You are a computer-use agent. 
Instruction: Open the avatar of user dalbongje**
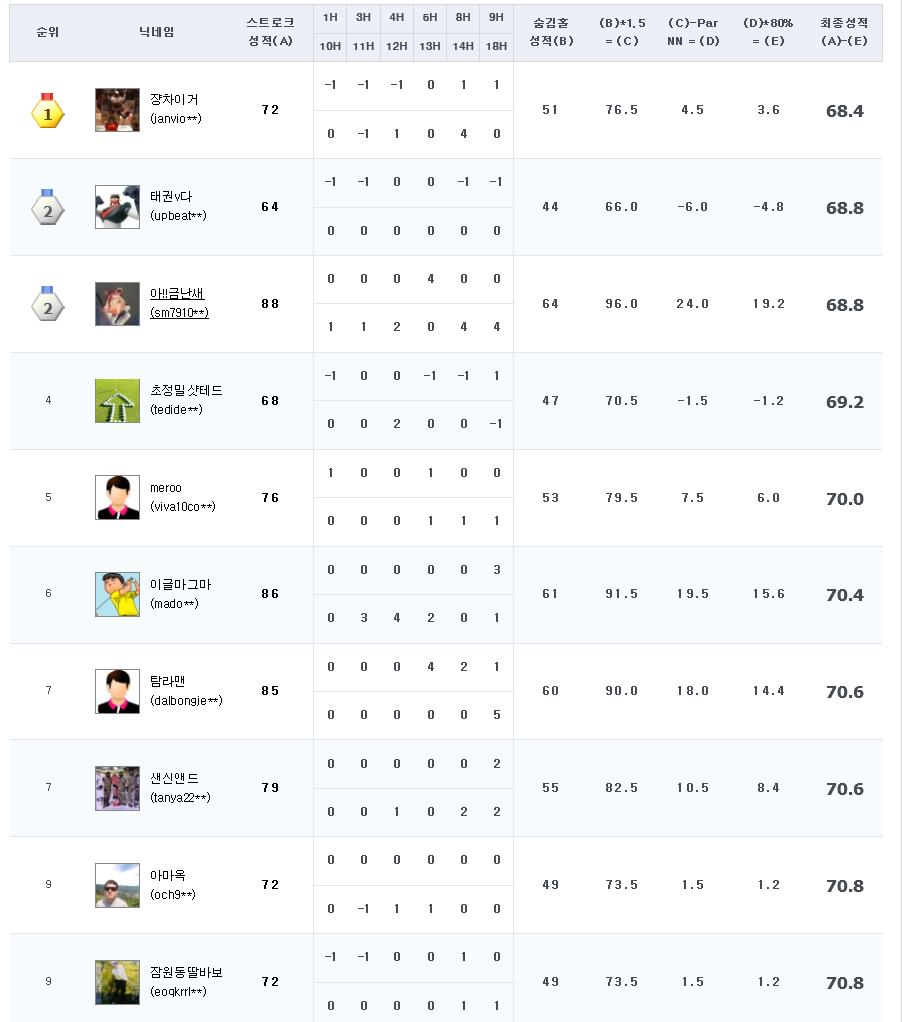(117, 691)
